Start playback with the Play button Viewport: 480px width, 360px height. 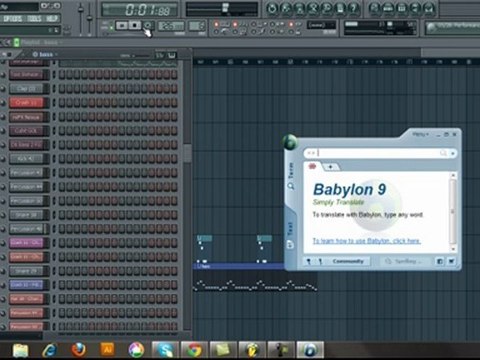(x=122, y=25)
